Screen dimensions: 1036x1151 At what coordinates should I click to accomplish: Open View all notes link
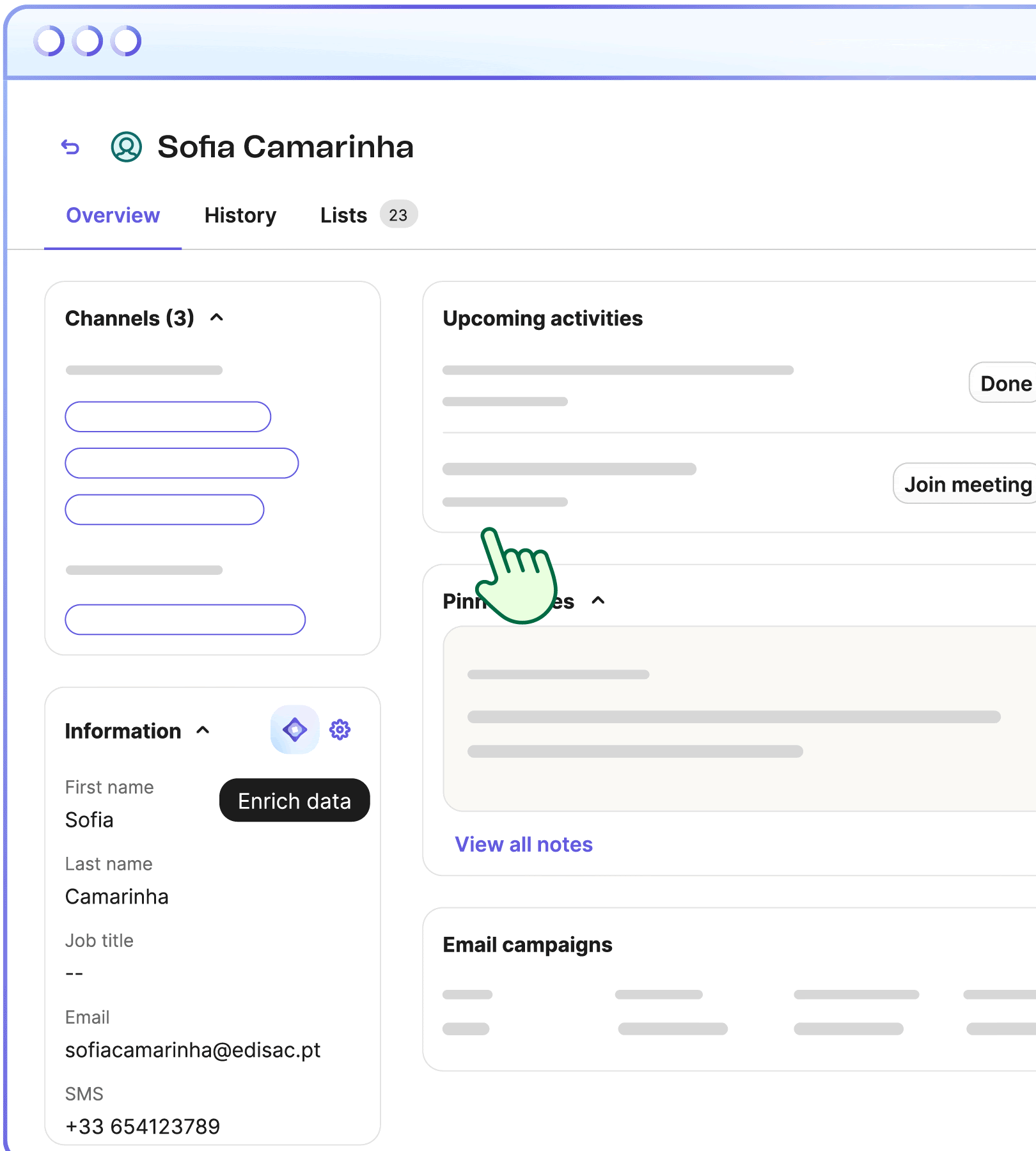point(523,845)
